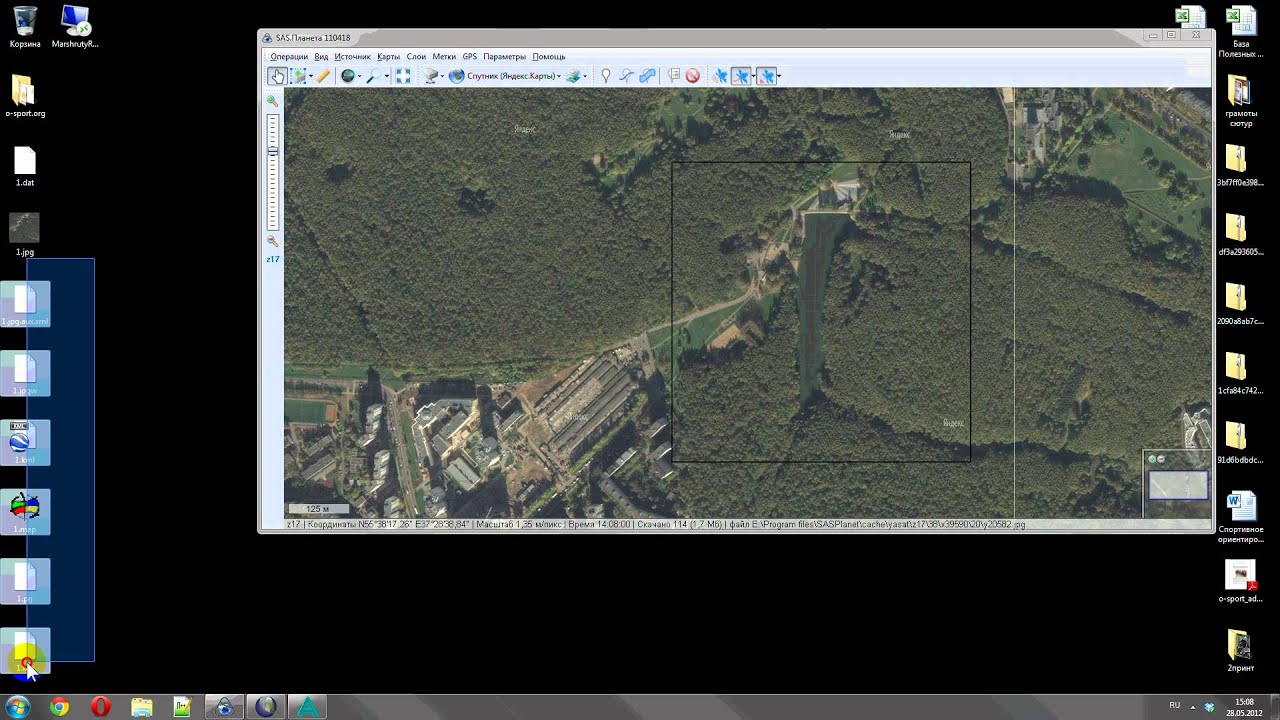The width and height of the screenshot is (1280, 720).
Task: Select 1.jpg image file on desktop
Action: click(x=25, y=234)
